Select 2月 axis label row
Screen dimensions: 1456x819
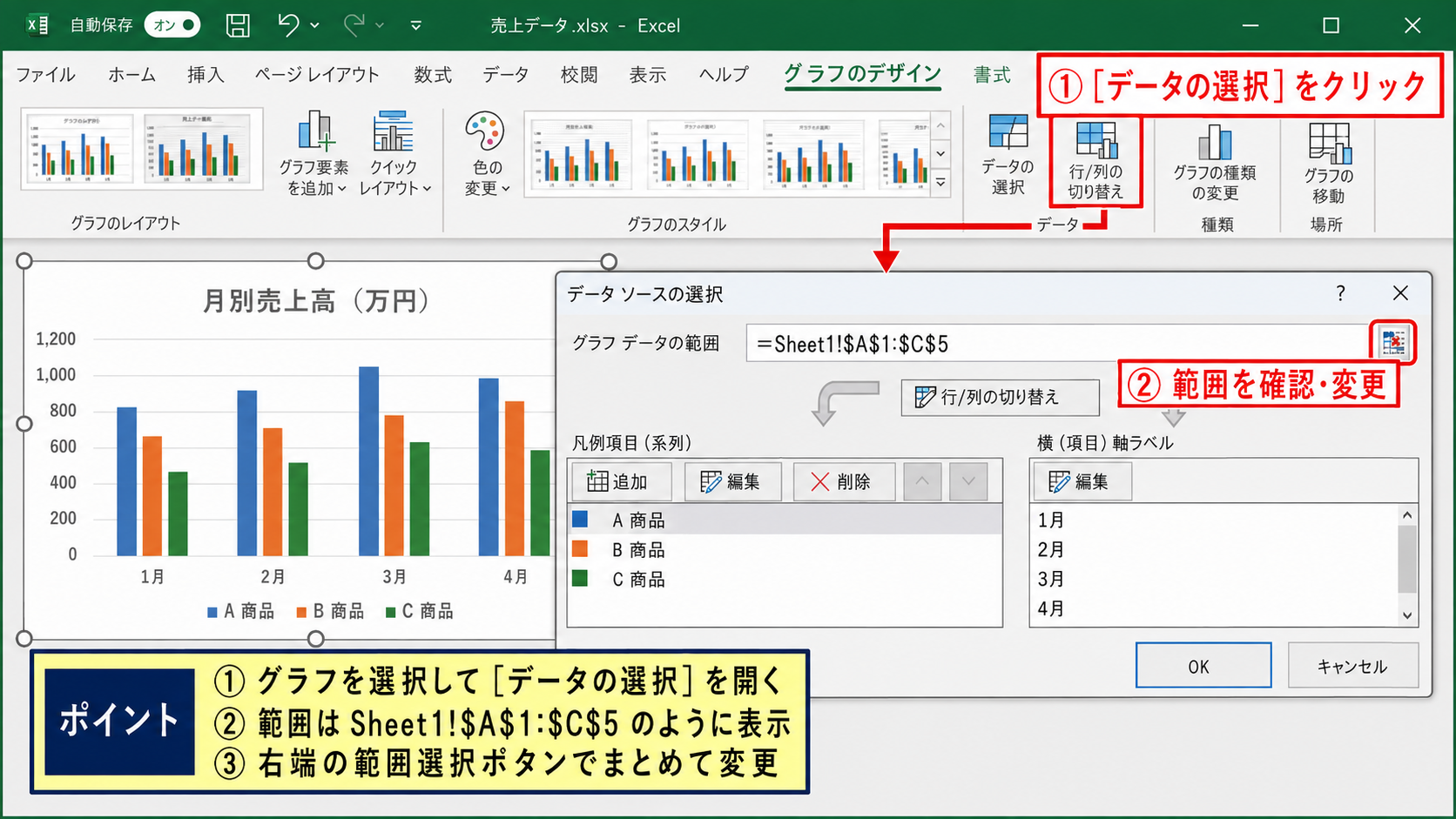point(1214,549)
